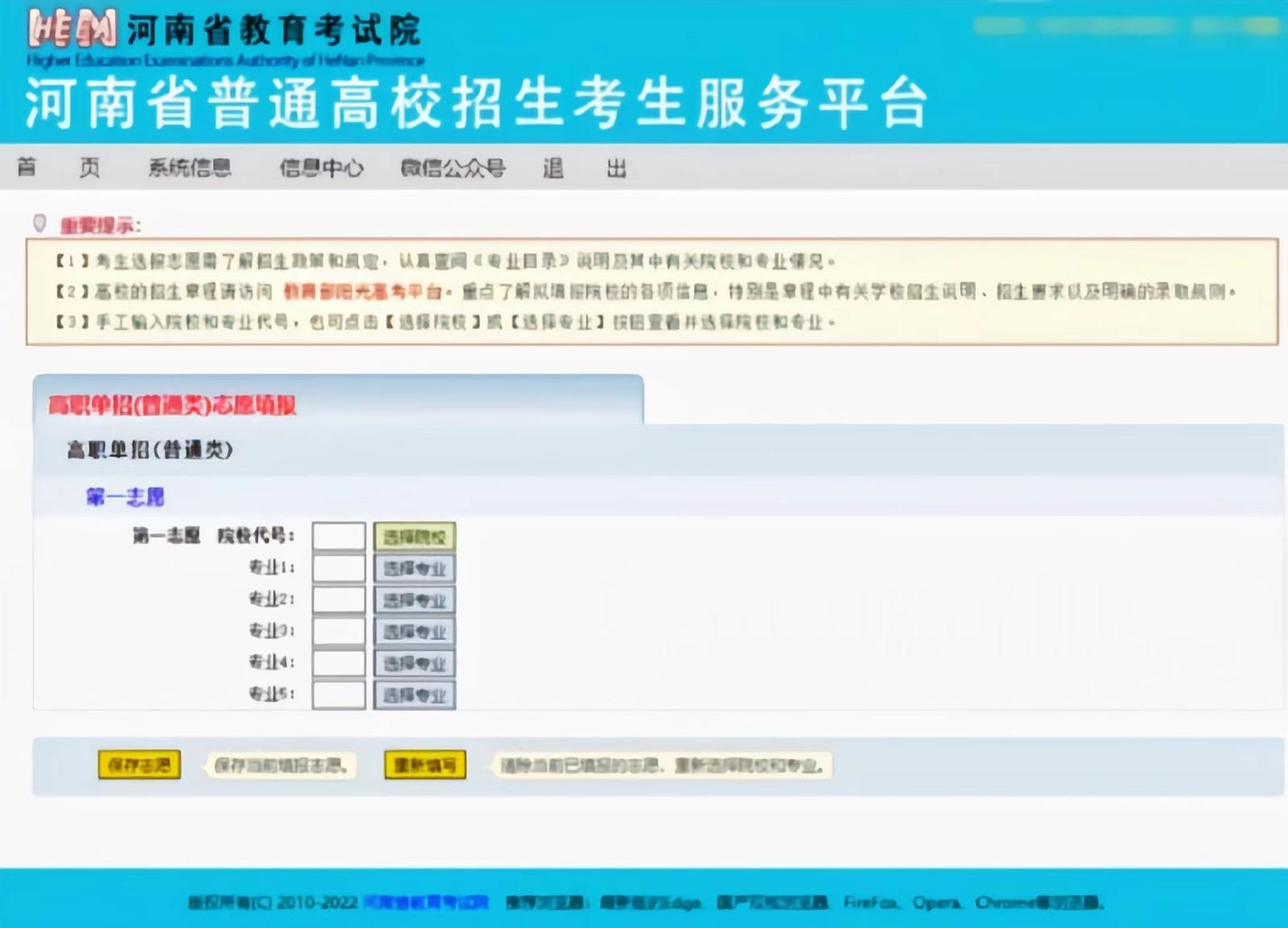Go to the 首页 menu item
This screenshot has width=1288, height=928.
(58, 167)
